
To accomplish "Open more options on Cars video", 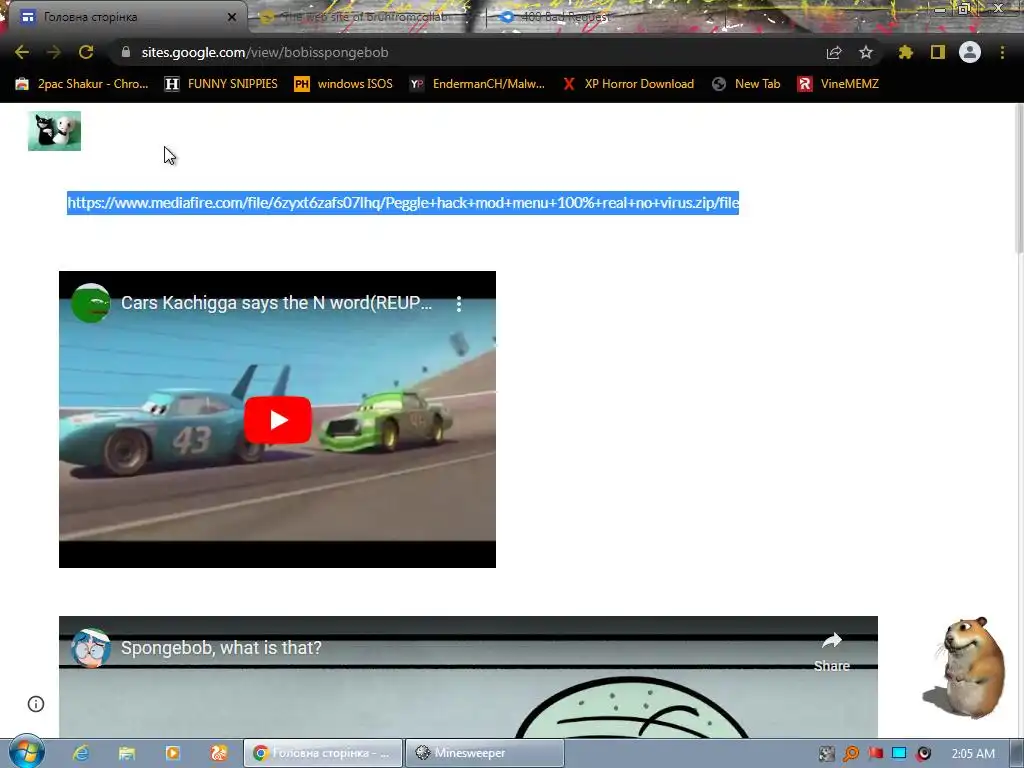I will tap(459, 304).
